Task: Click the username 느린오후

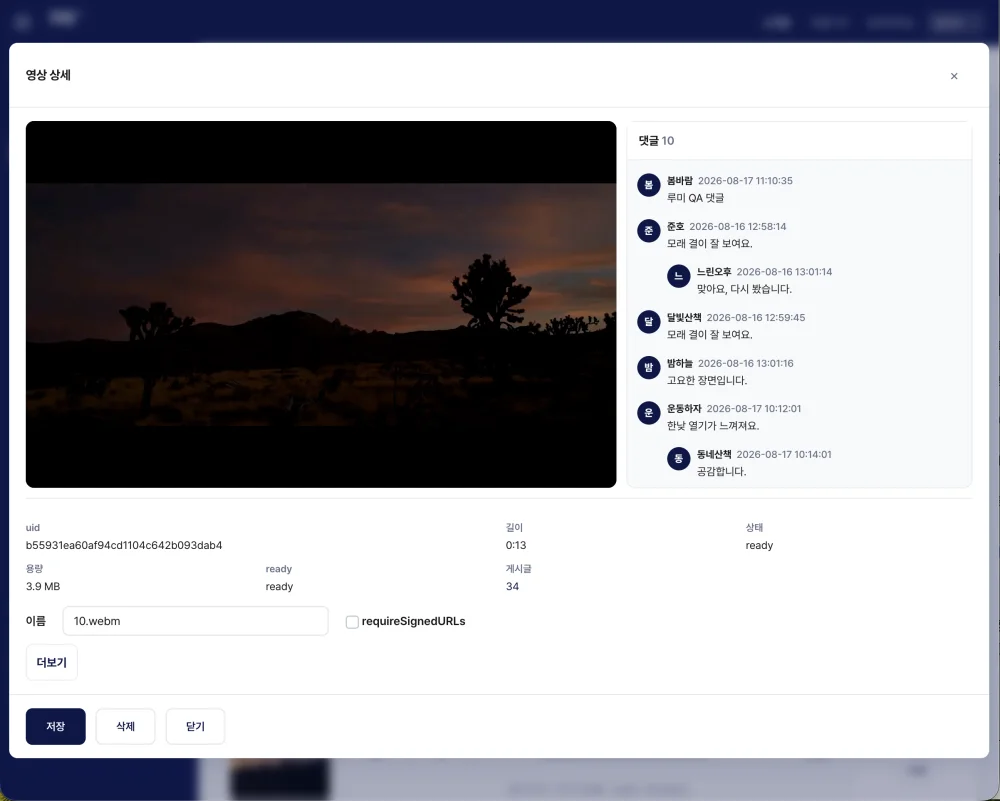Action: point(714,272)
